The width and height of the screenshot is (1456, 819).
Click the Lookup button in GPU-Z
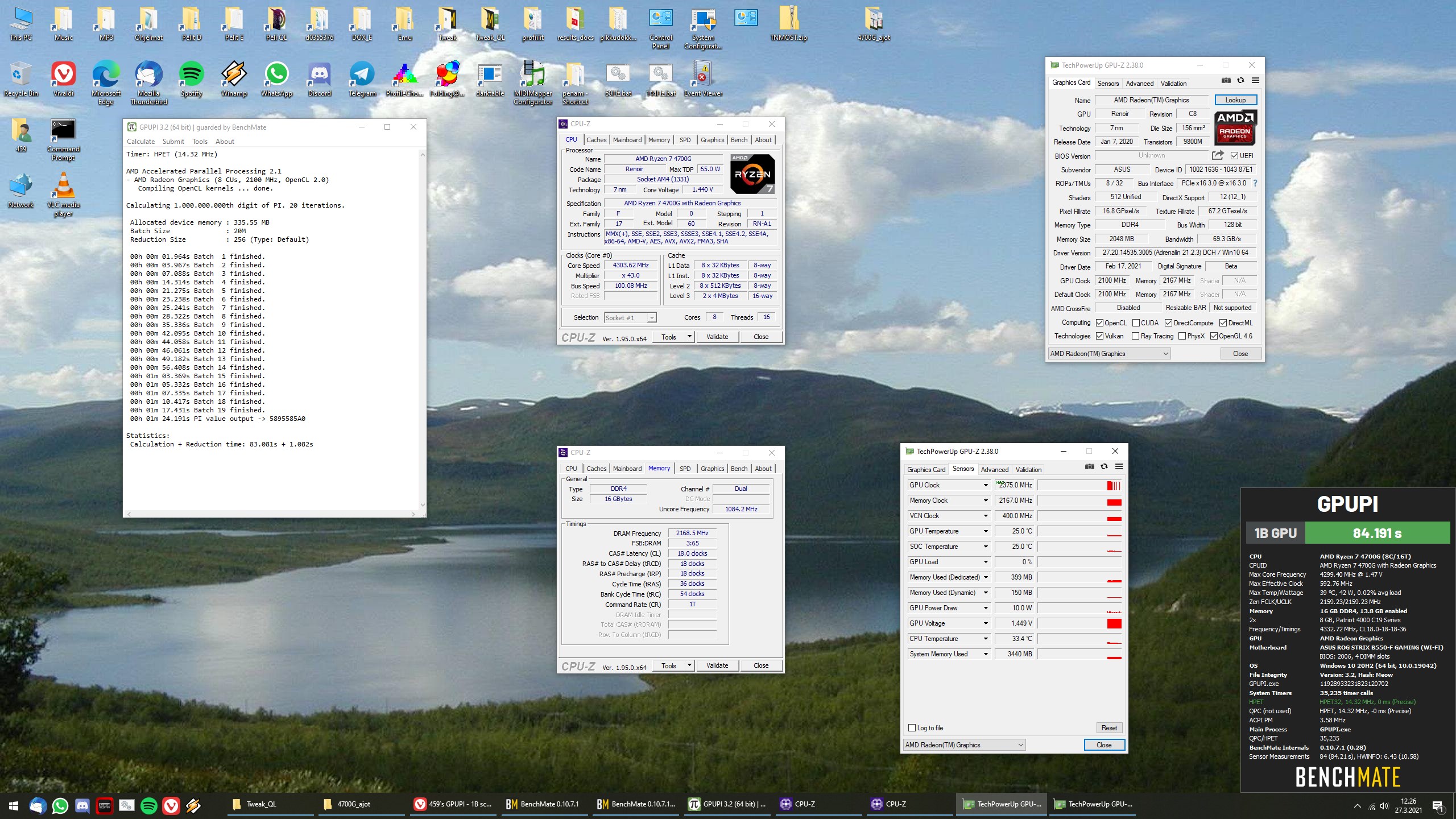pyautogui.click(x=1235, y=100)
